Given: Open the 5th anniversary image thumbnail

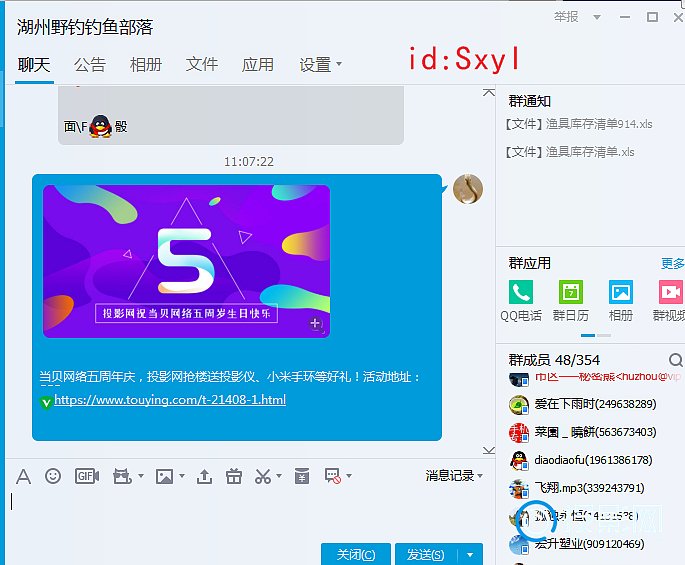Looking at the screenshot, I should (x=187, y=261).
